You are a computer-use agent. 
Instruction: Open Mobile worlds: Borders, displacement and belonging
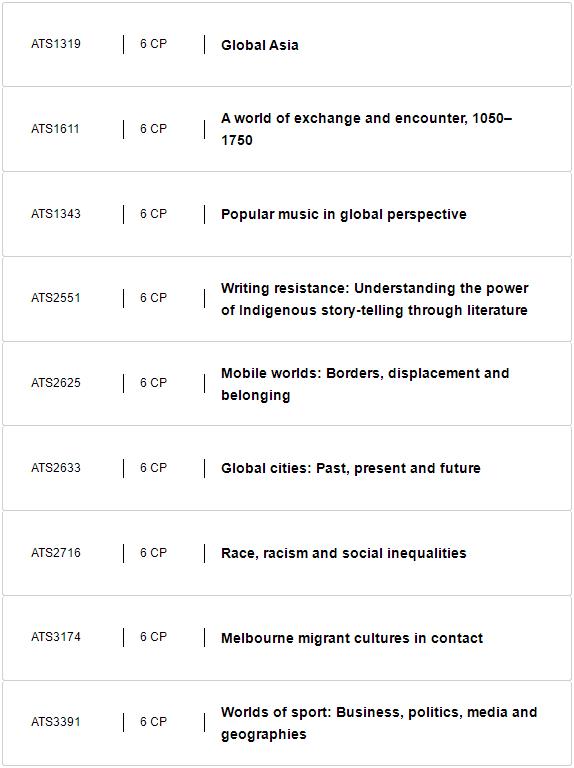(365, 384)
